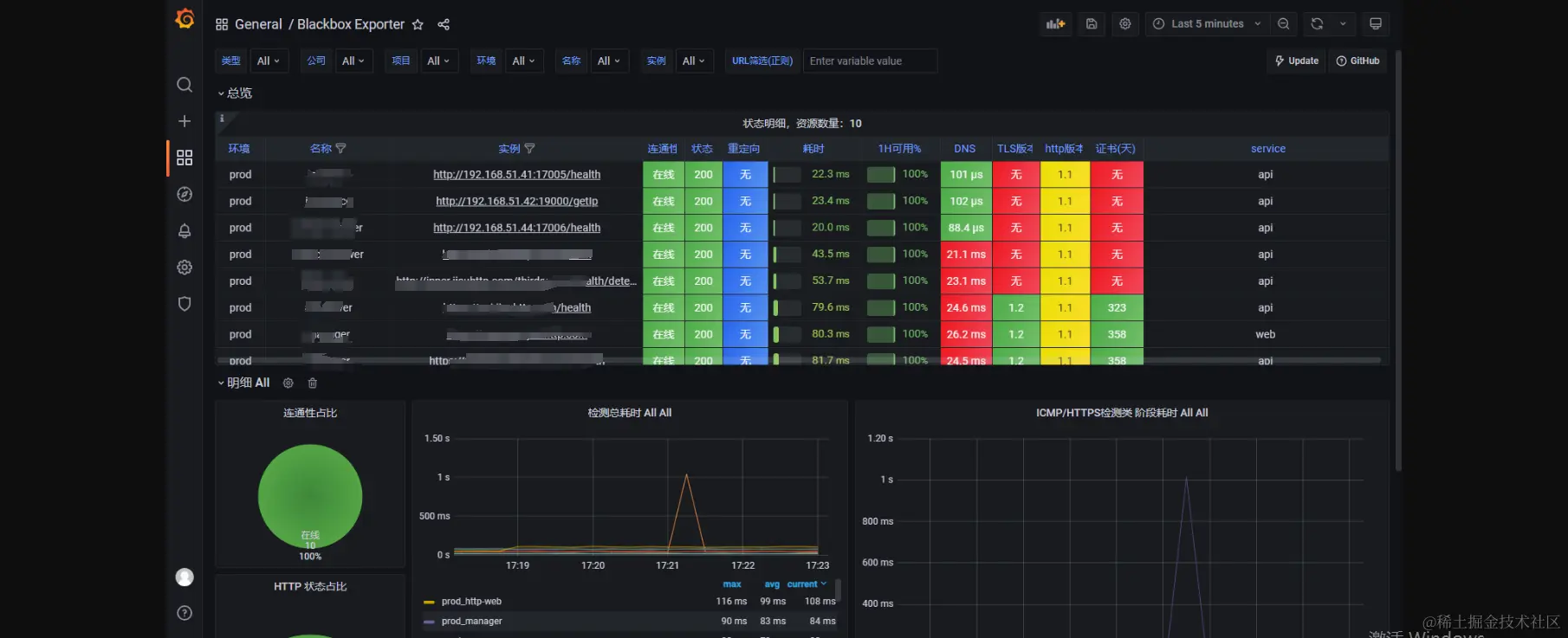Open the Help question mark icon
This screenshot has width=1568, height=638.
click(185, 613)
